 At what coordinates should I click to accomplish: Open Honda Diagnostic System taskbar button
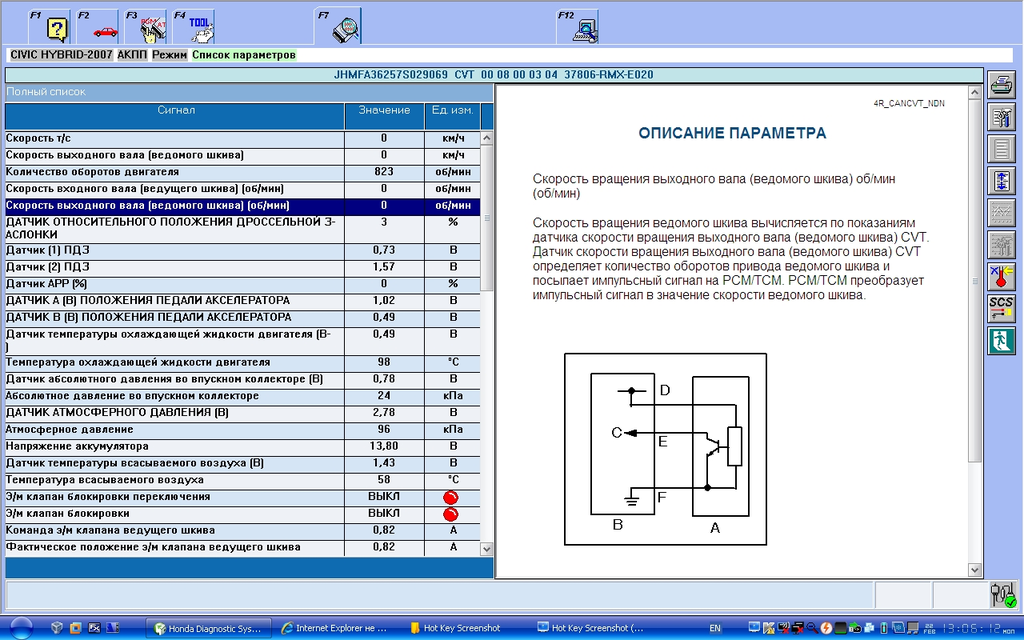click(208, 628)
